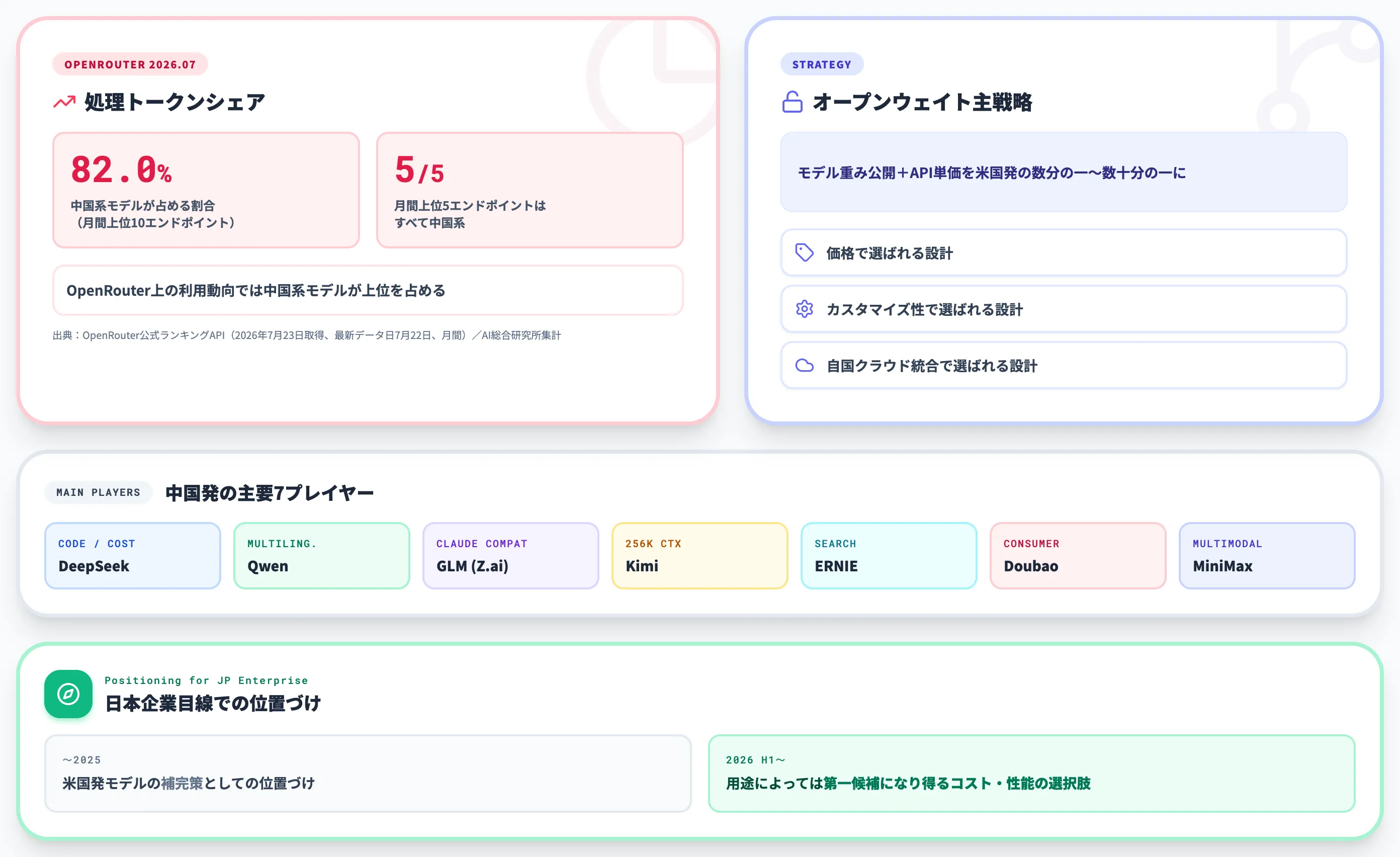The image size is (1400, 857).
Task: Click the price tag icon in 価格で選ばれる設計
Action: coord(804,252)
